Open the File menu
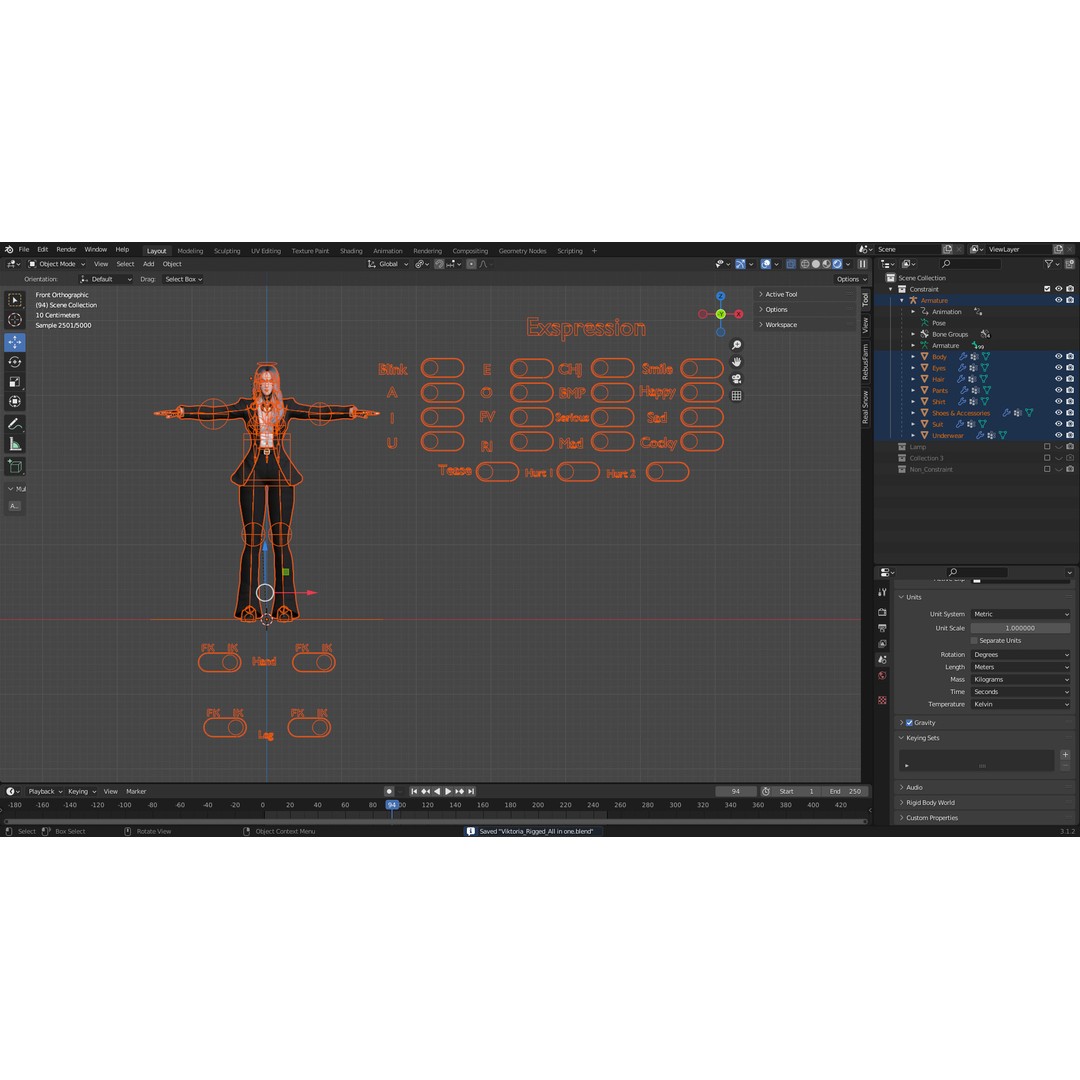 click(x=24, y=249)
